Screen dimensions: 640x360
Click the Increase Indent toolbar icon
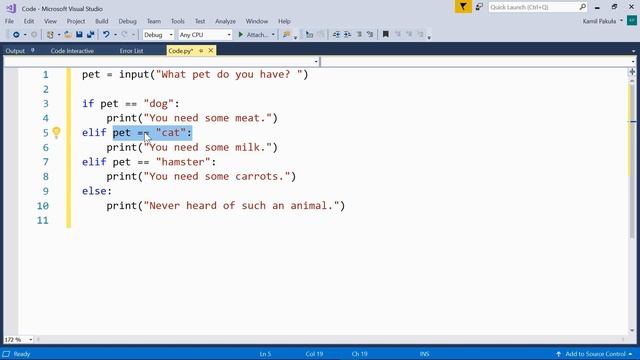click(347, 35)
